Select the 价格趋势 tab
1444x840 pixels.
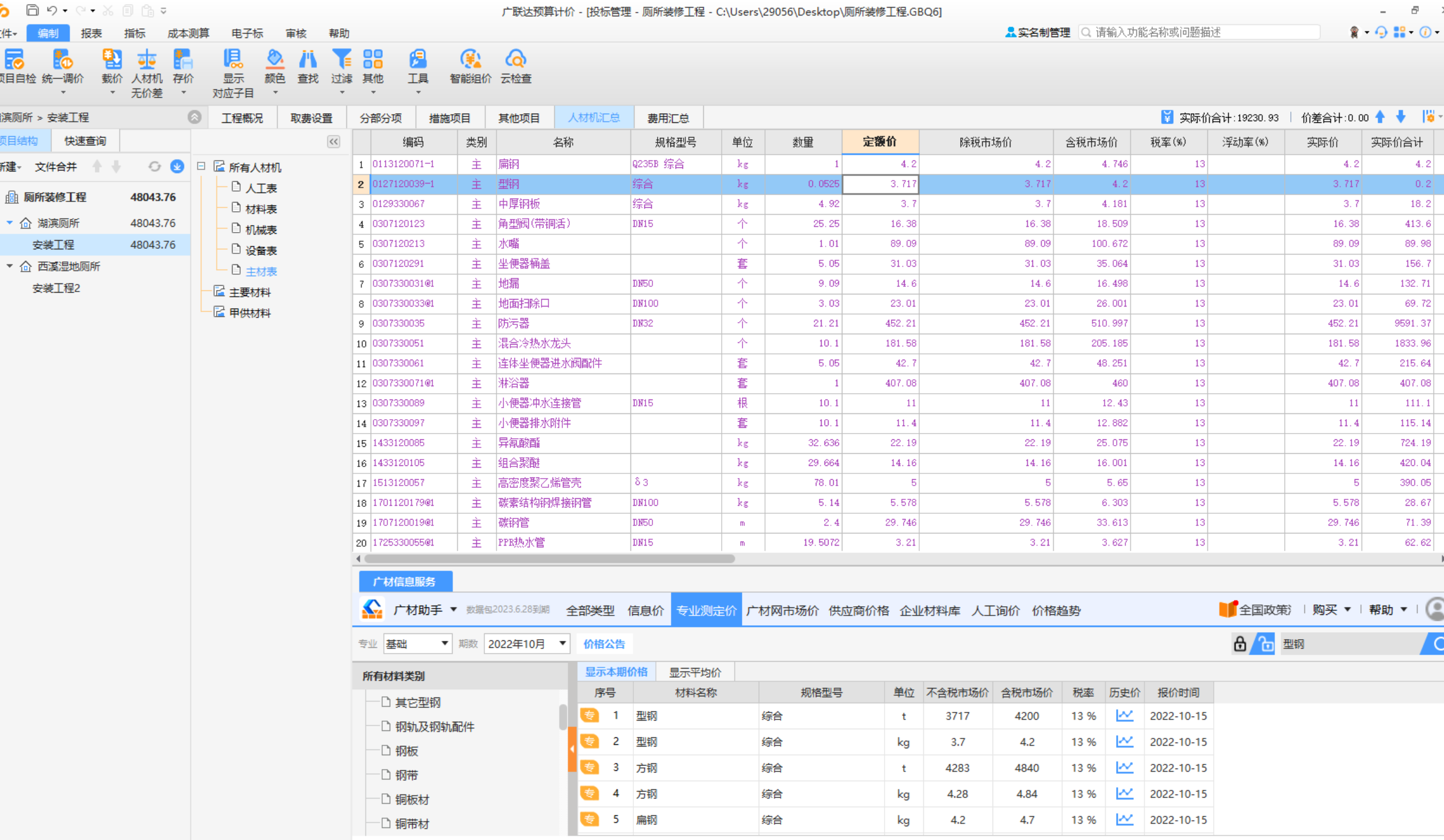[x=1056, y=610]
